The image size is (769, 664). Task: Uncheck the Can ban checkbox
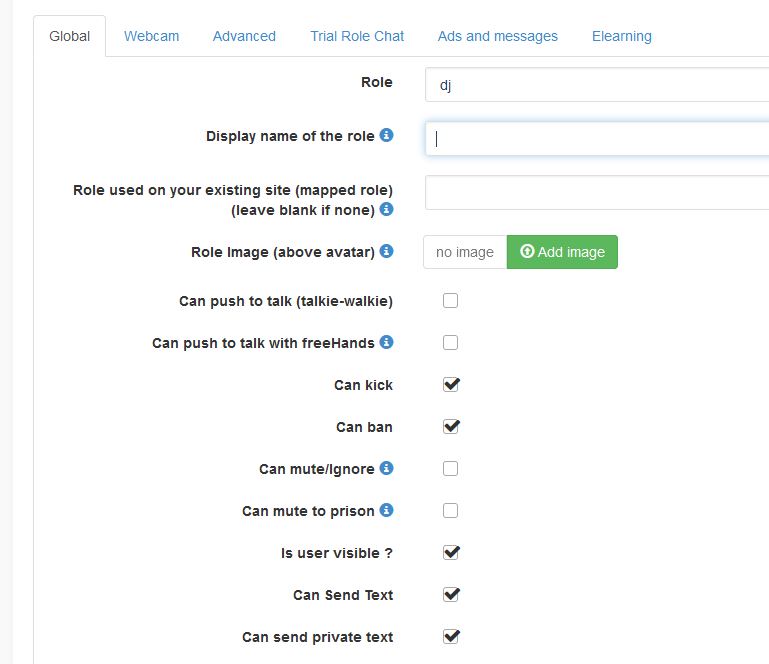pyautogui.click(x=450, y=426)
